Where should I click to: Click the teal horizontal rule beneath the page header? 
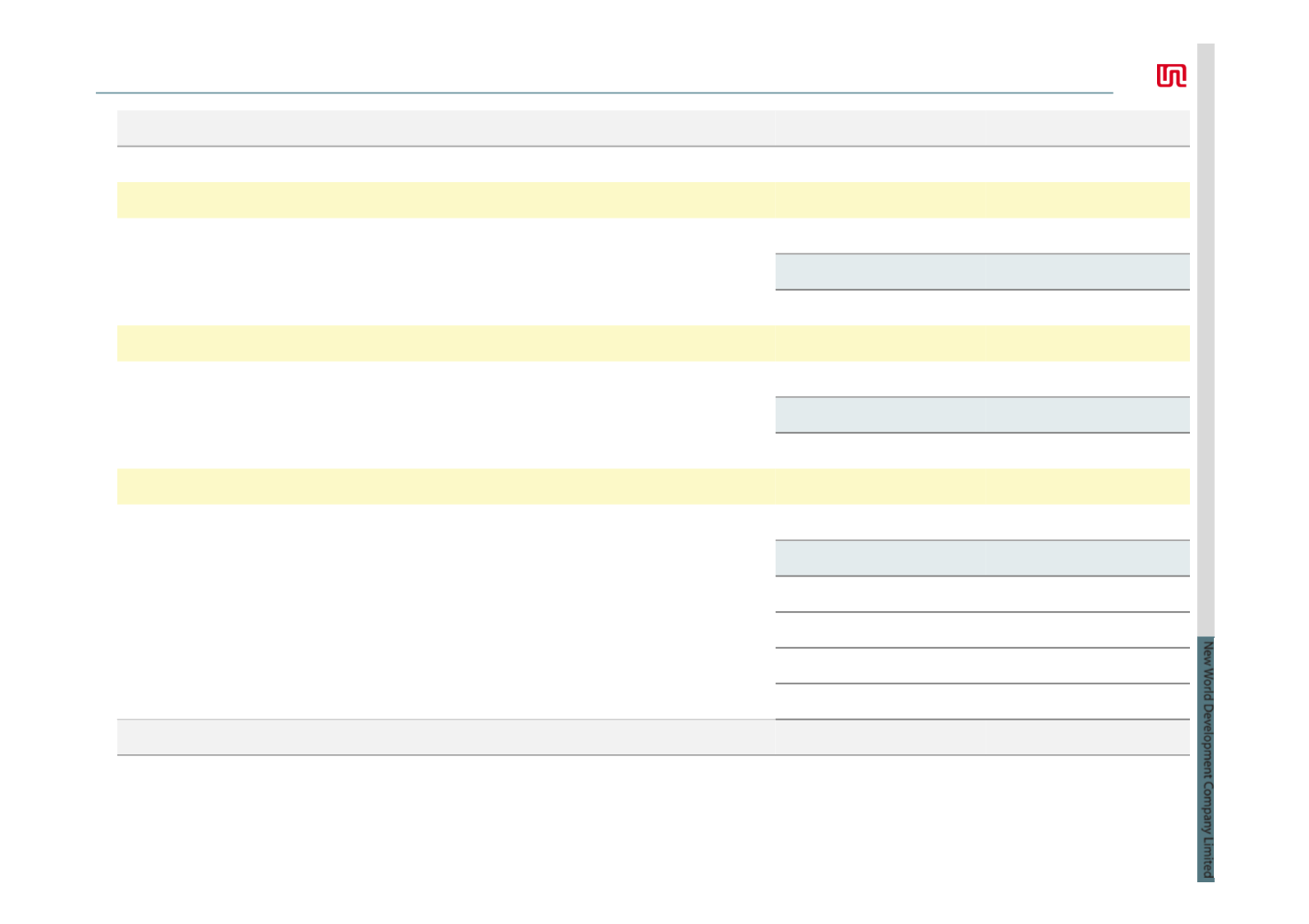coord(604,92)
